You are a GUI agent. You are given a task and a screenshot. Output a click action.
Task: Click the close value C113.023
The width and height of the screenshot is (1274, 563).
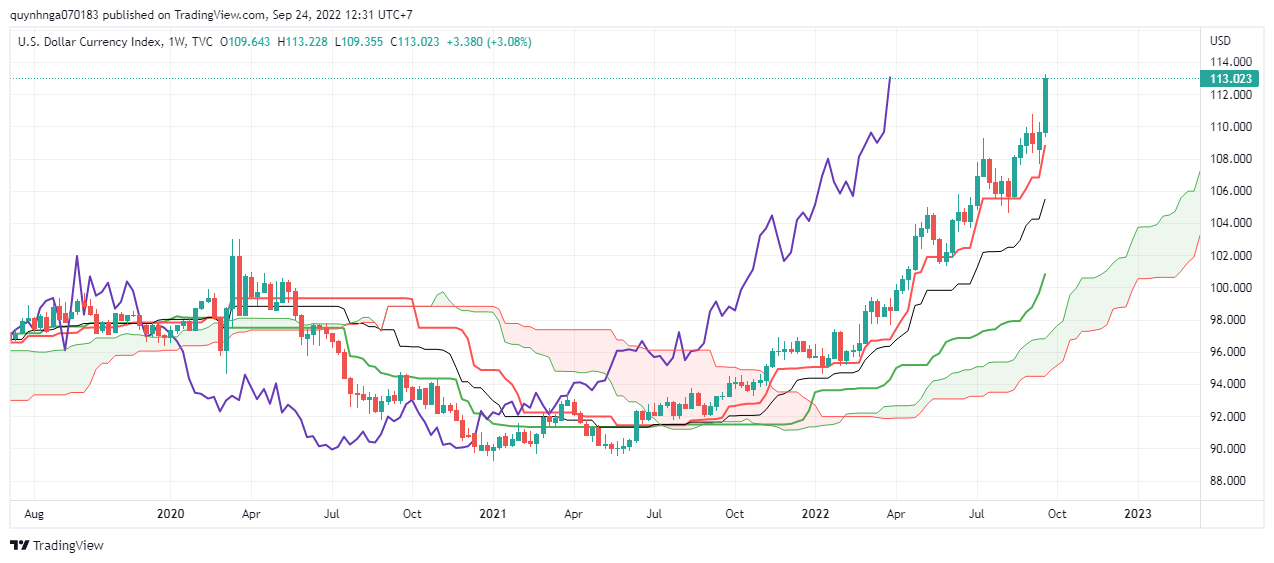click(415, 42)
